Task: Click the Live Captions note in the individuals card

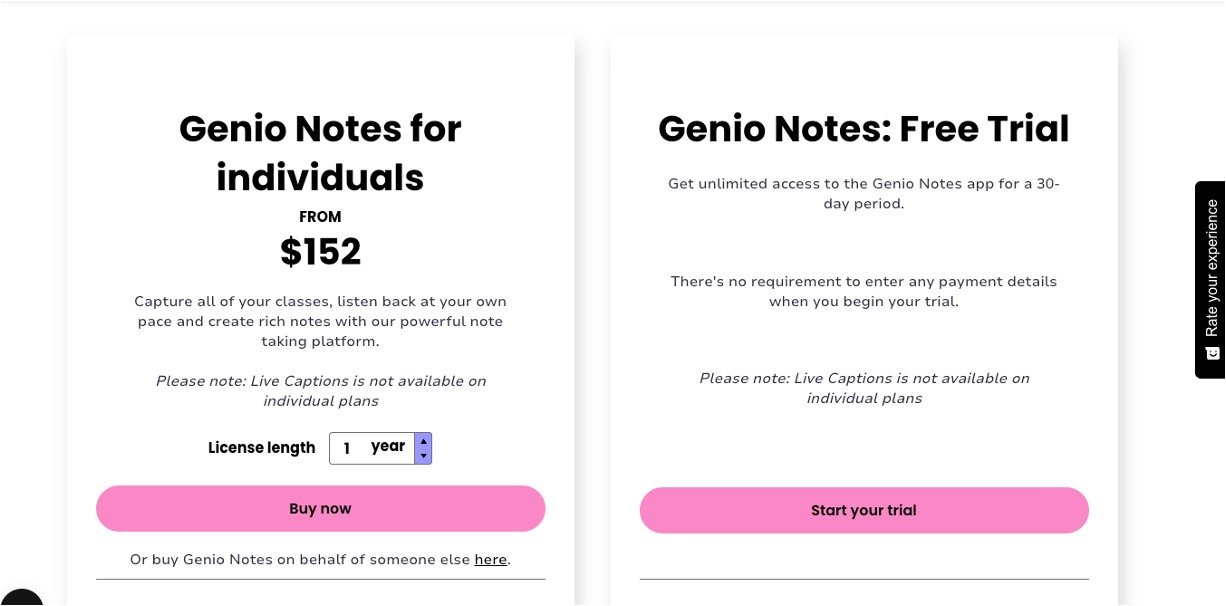Action: 320,391
